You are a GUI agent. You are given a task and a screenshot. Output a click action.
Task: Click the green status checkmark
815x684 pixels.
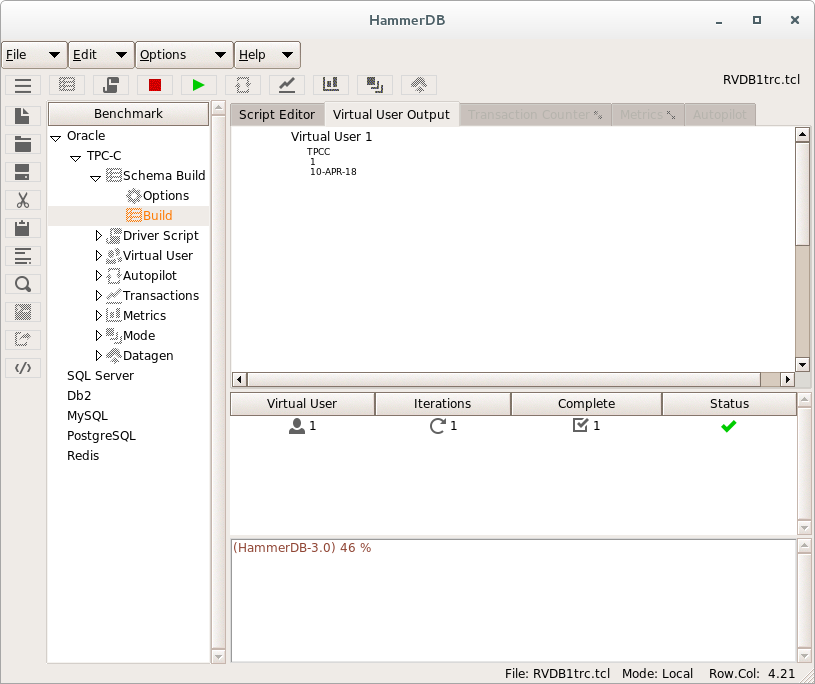[729, 426]
